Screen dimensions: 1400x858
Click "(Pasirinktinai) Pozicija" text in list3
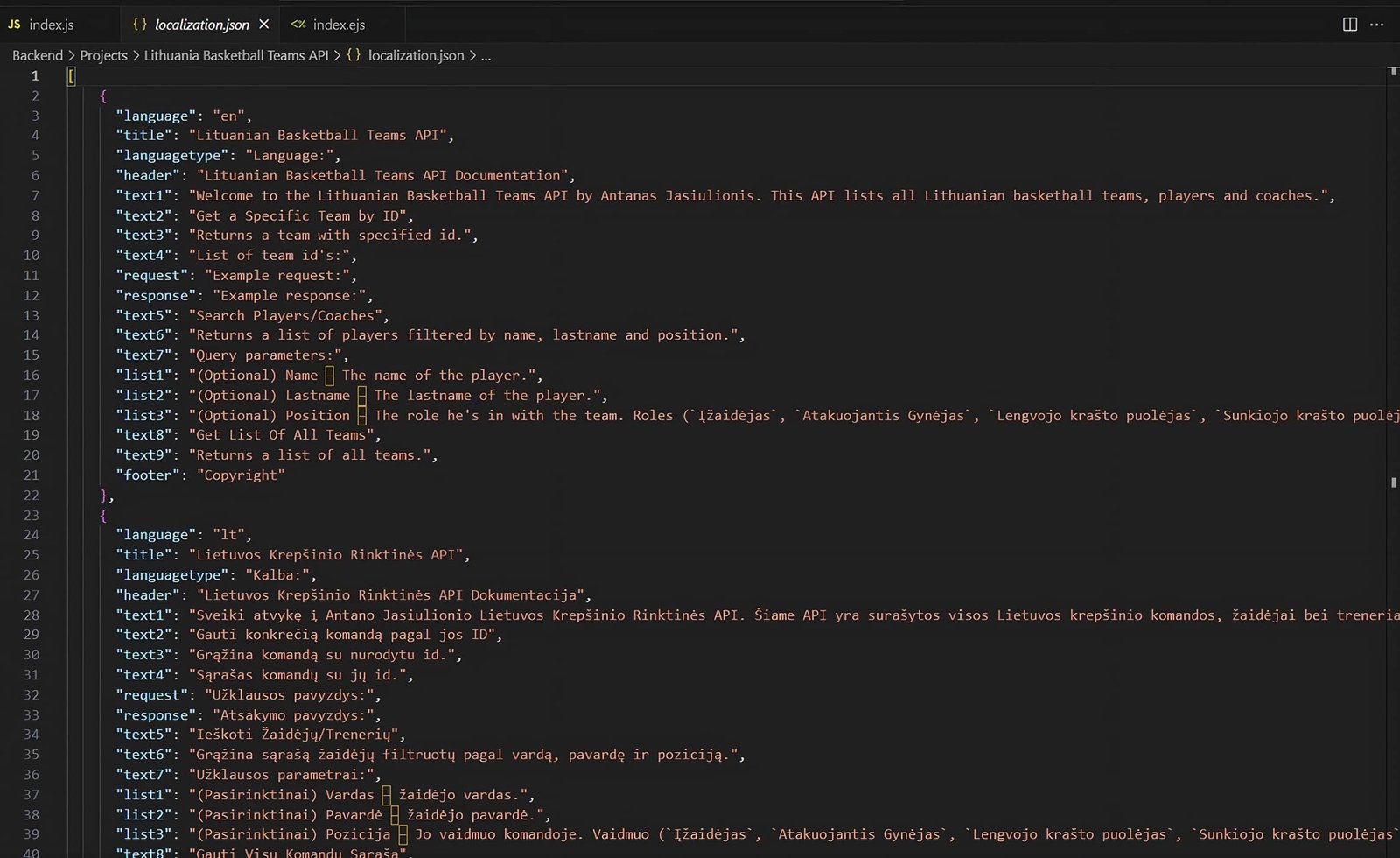tap(294, 833)
